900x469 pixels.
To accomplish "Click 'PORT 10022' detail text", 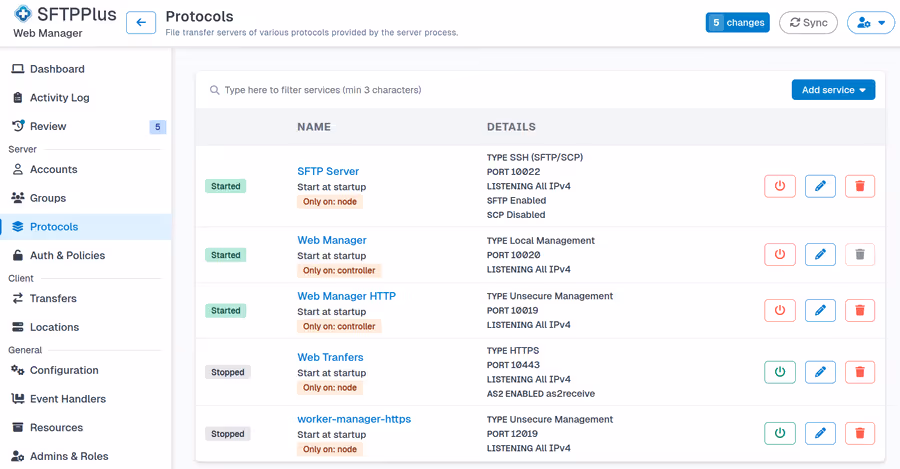I will coord(514,172).
